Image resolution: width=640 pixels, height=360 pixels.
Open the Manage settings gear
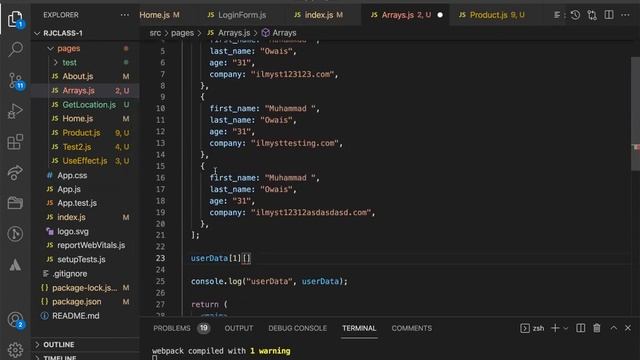[15, 350]
